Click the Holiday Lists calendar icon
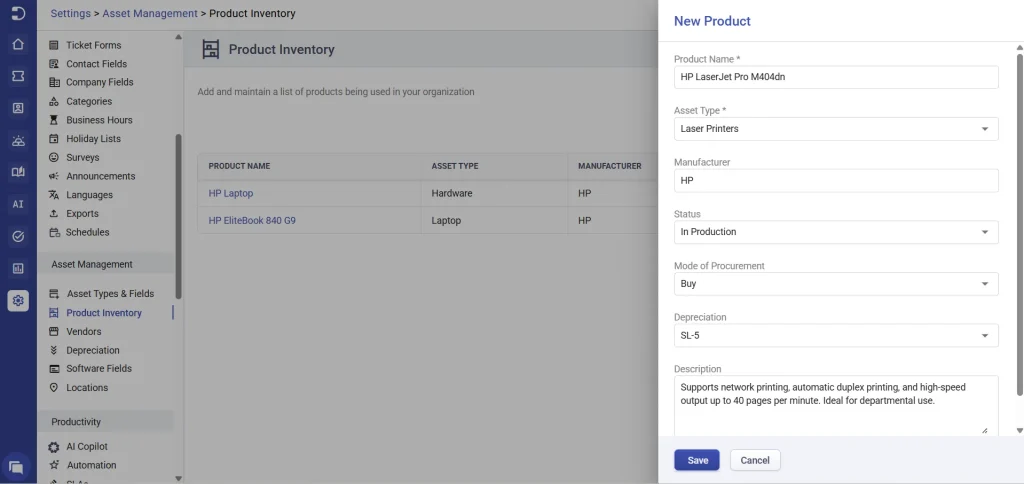 pyautogui.click(x=54, y=138)
